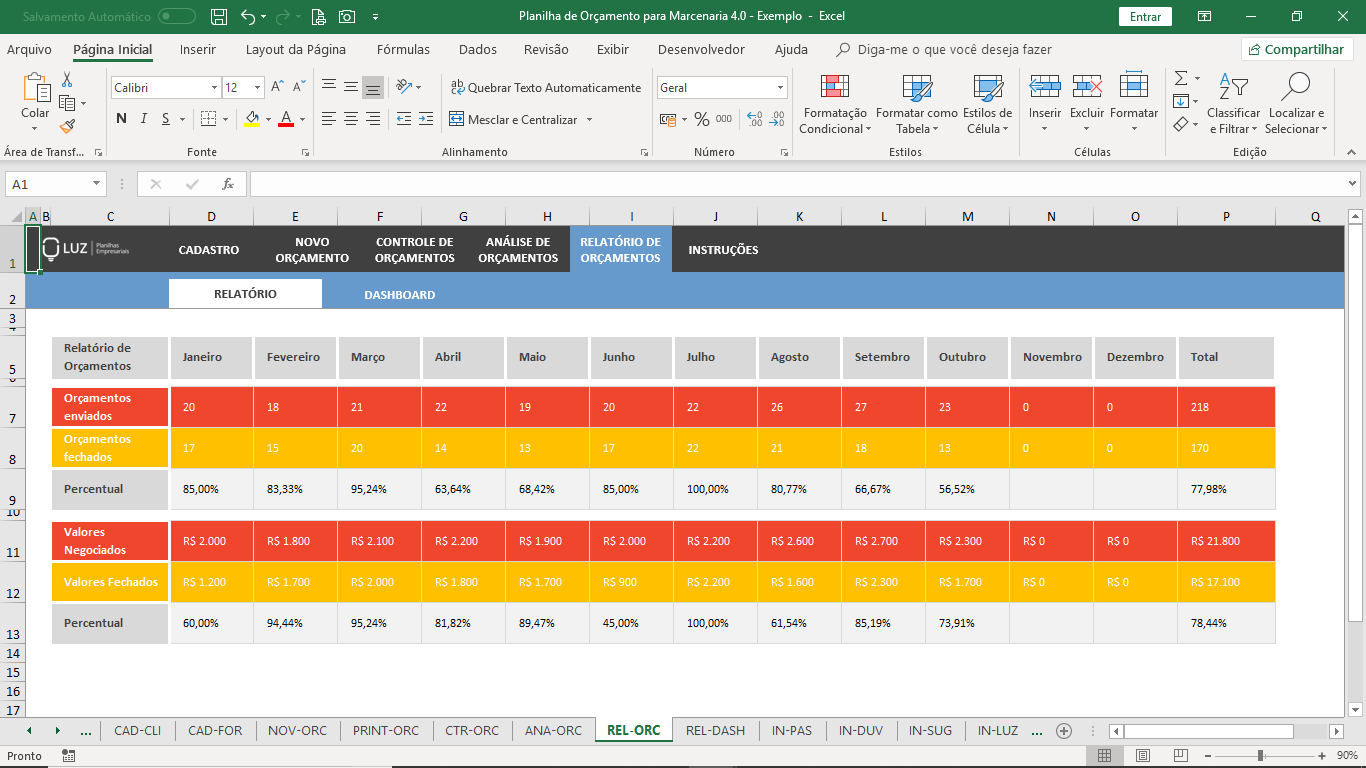
Task: Click the zoom slider in the status bar
Action: point(1260,756)
